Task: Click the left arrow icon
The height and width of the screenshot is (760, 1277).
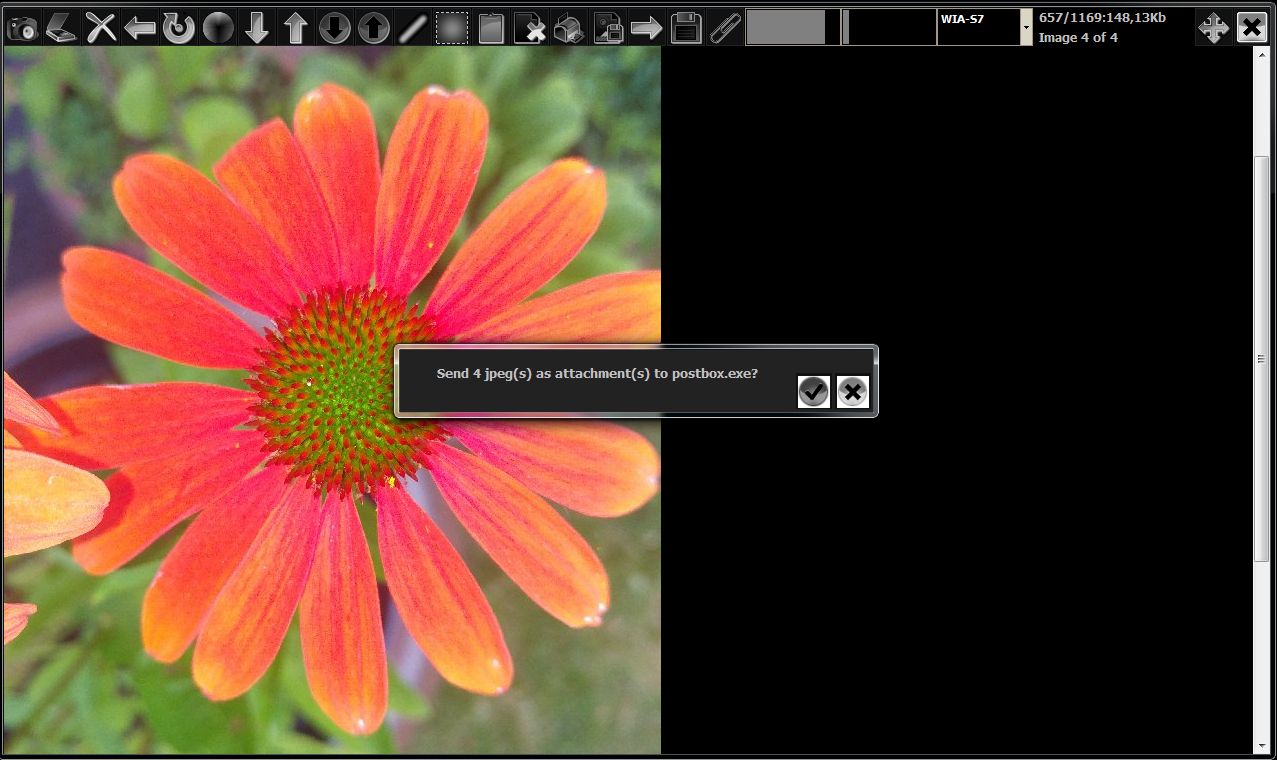Action: click(x=140, y=27)
